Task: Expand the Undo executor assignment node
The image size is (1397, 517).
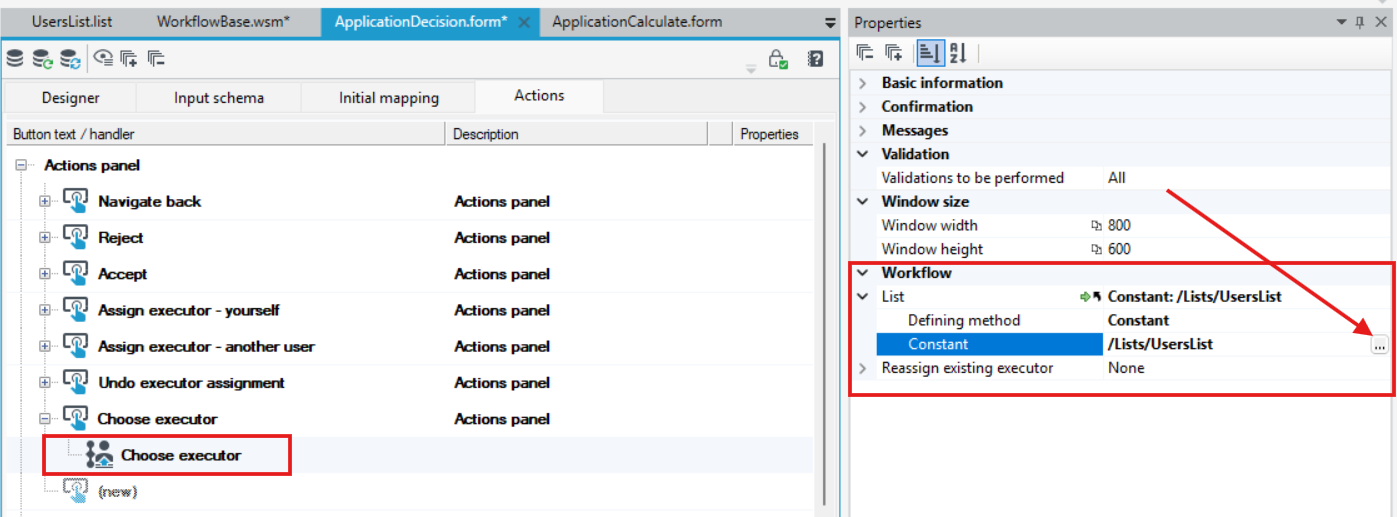Action: click(44, 382)
